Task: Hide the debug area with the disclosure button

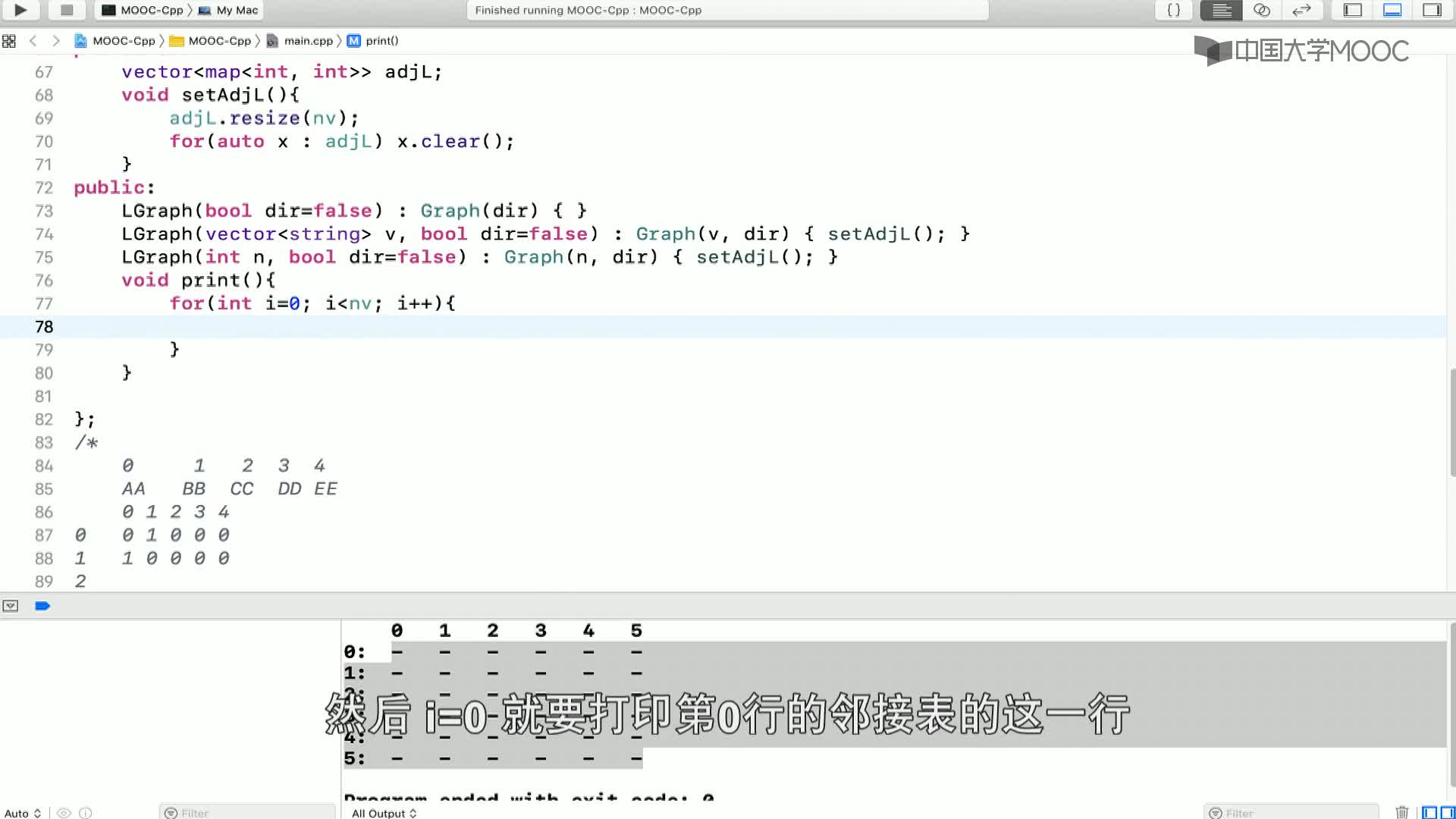Action: 11,606
